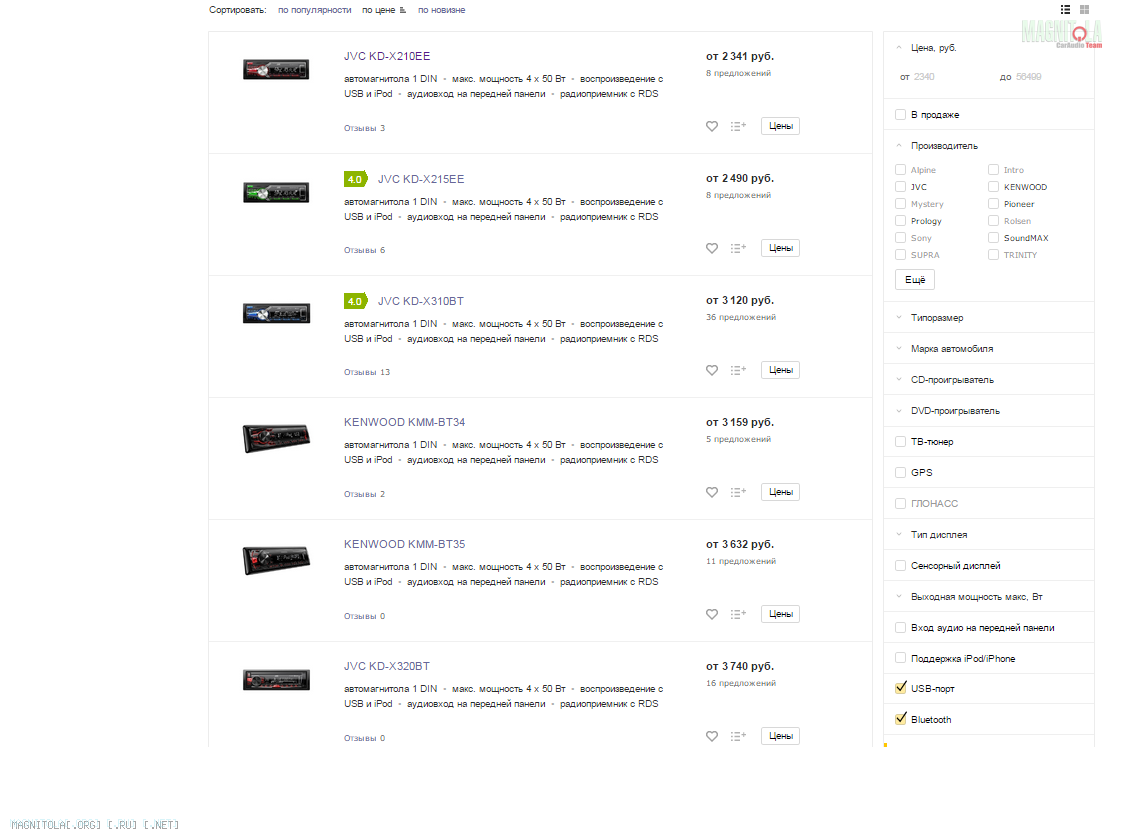Uncheck the Bluetooth filter checkbox

(901, 719)
